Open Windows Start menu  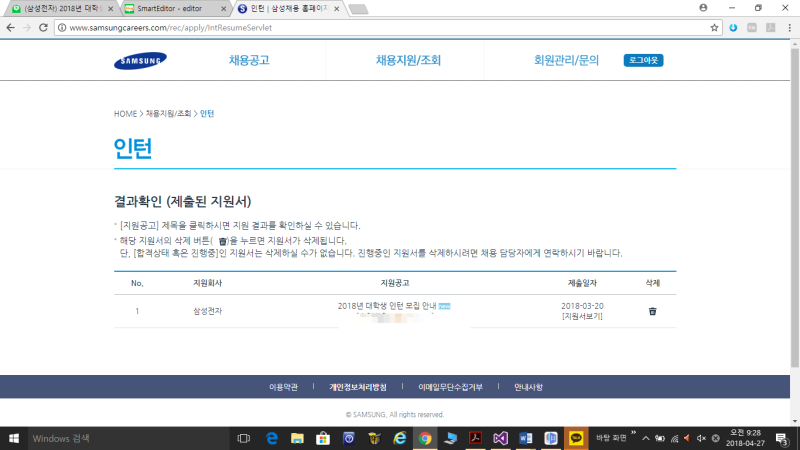tap(14, 438)
